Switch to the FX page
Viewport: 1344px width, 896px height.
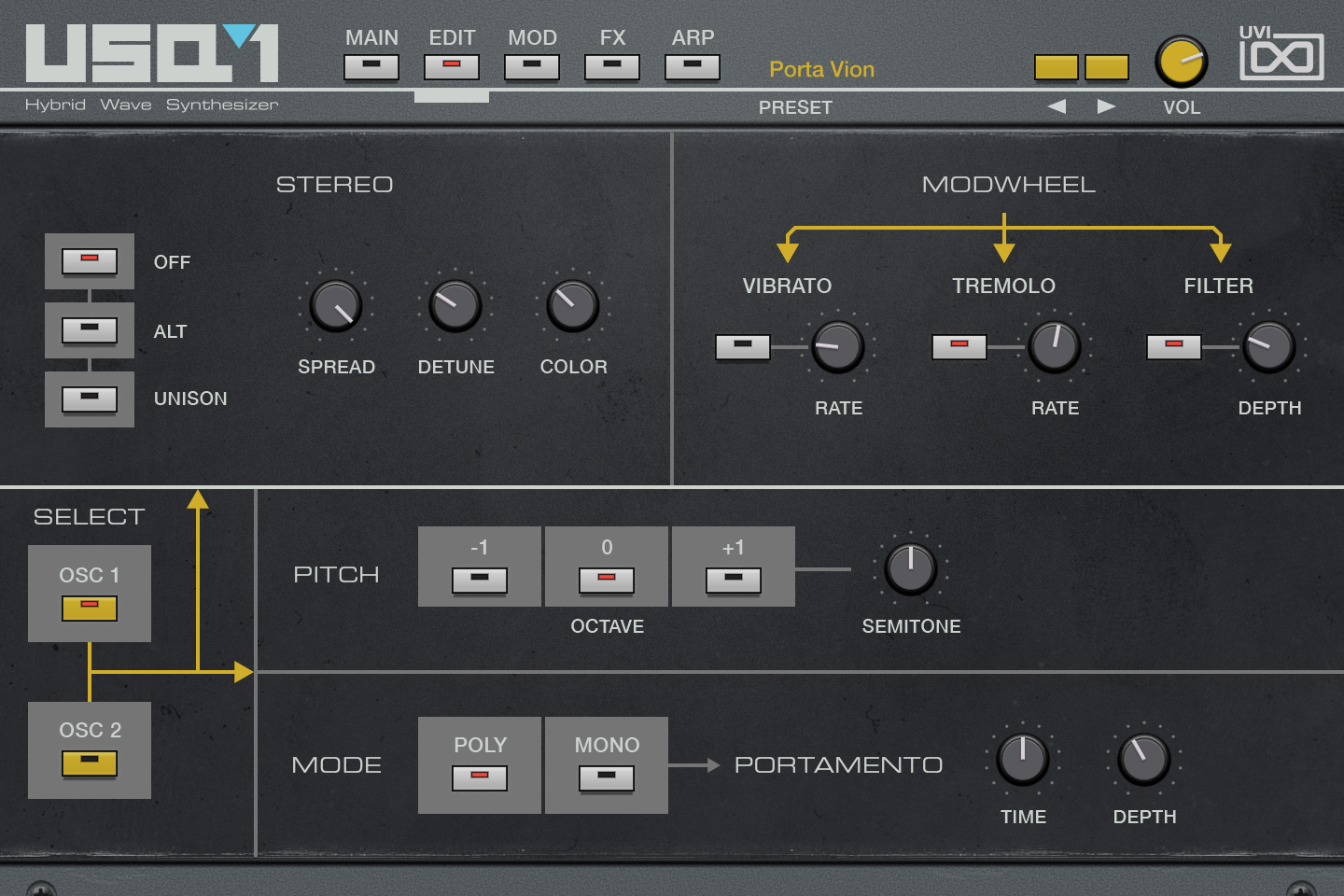(612, 66)
